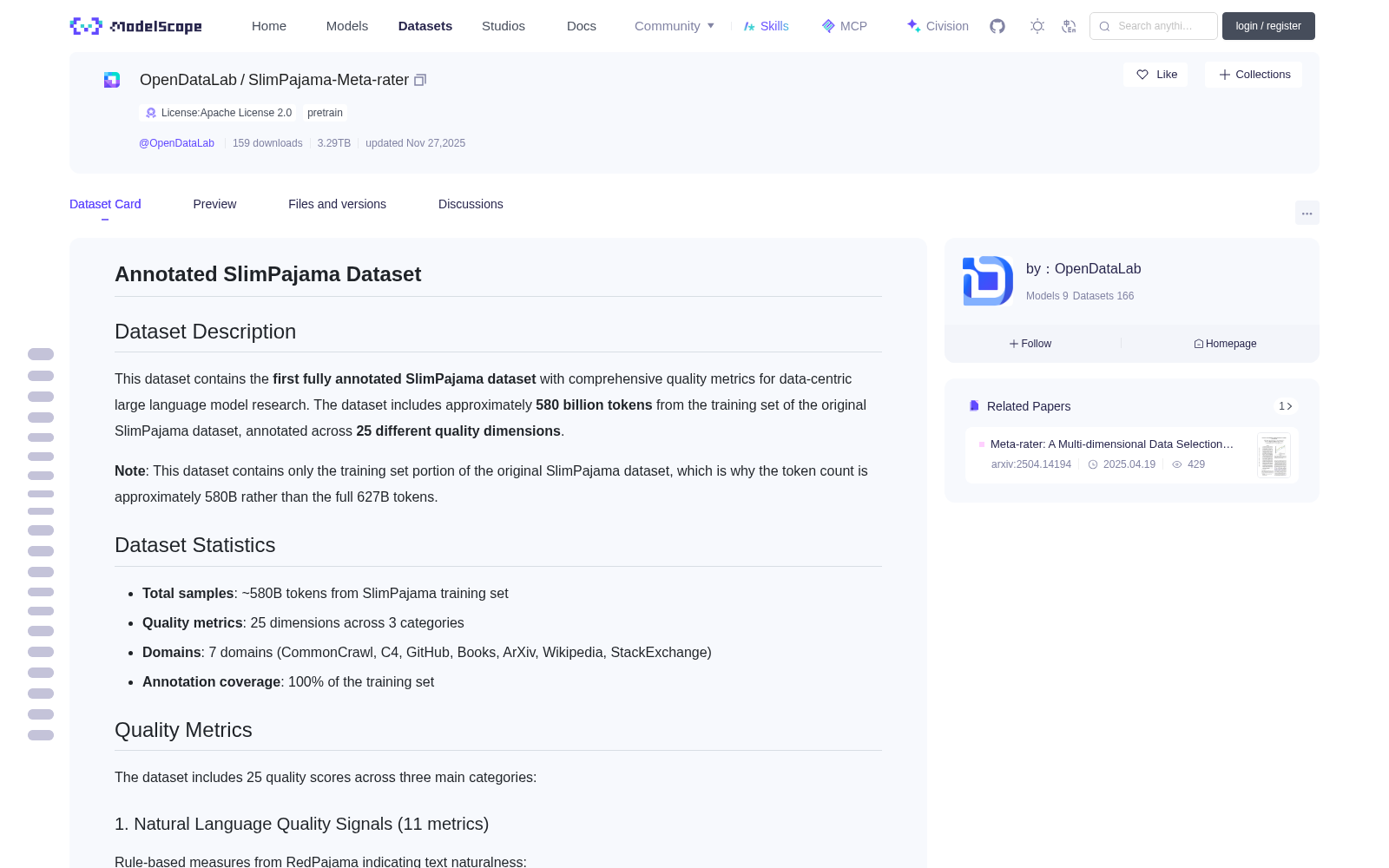Follow the OpenDataLab organization

click(x=1030, y=344)
